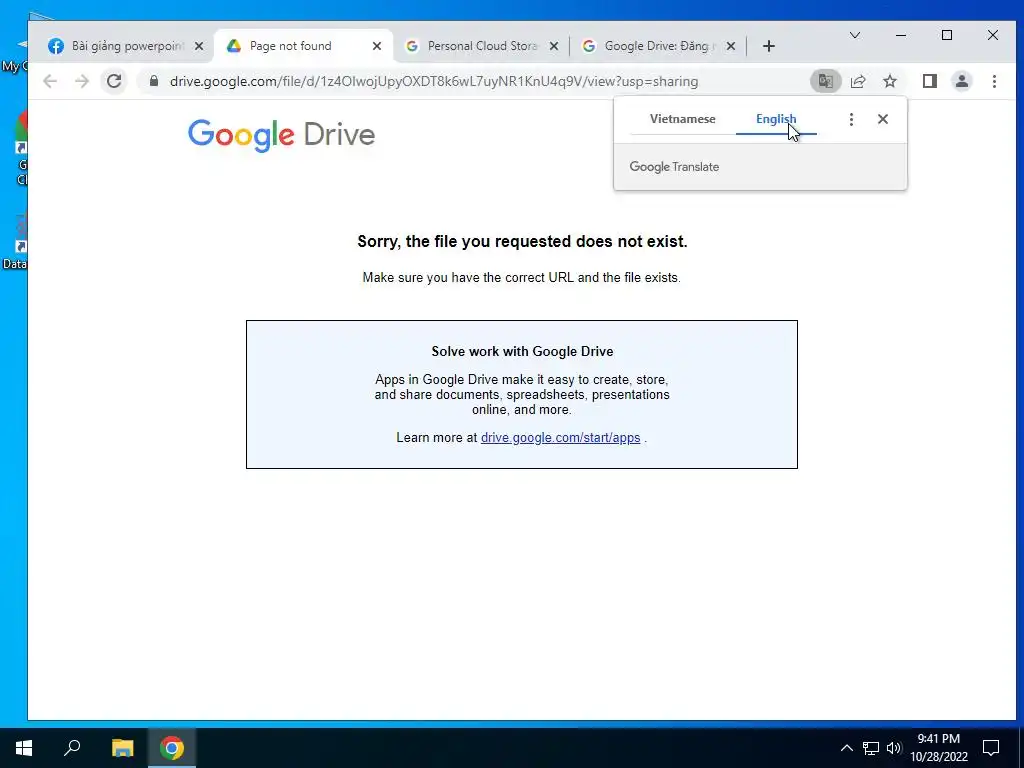Screen dimensions: 1024x768
Task: Open the taskbar clock and date
Action: tap(939, 748)
